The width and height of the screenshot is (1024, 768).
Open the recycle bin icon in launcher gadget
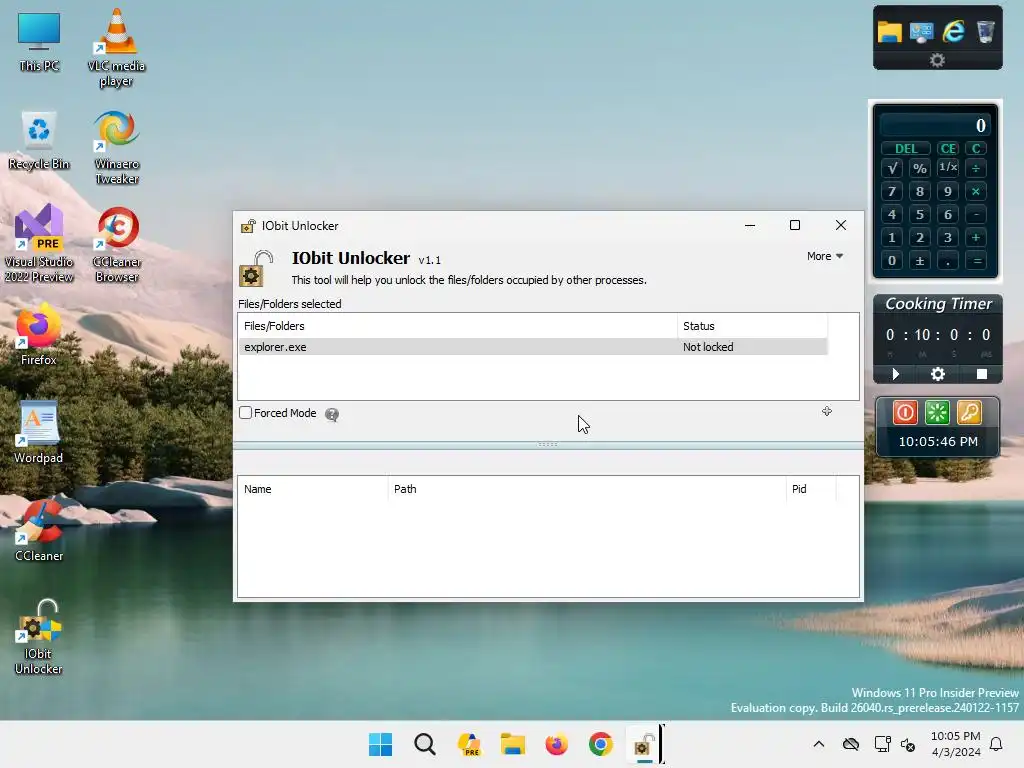(x=985, y=31)
